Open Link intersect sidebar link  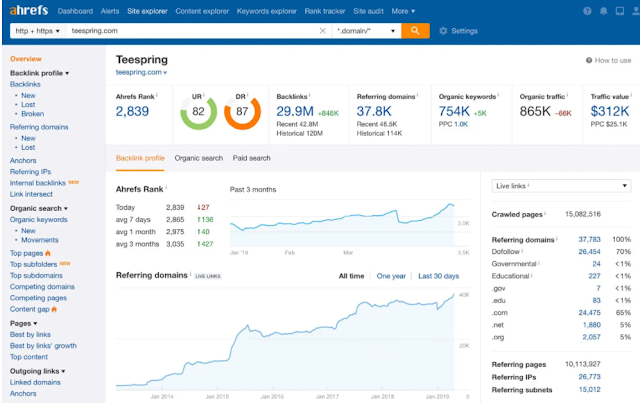tap(31, 194)
